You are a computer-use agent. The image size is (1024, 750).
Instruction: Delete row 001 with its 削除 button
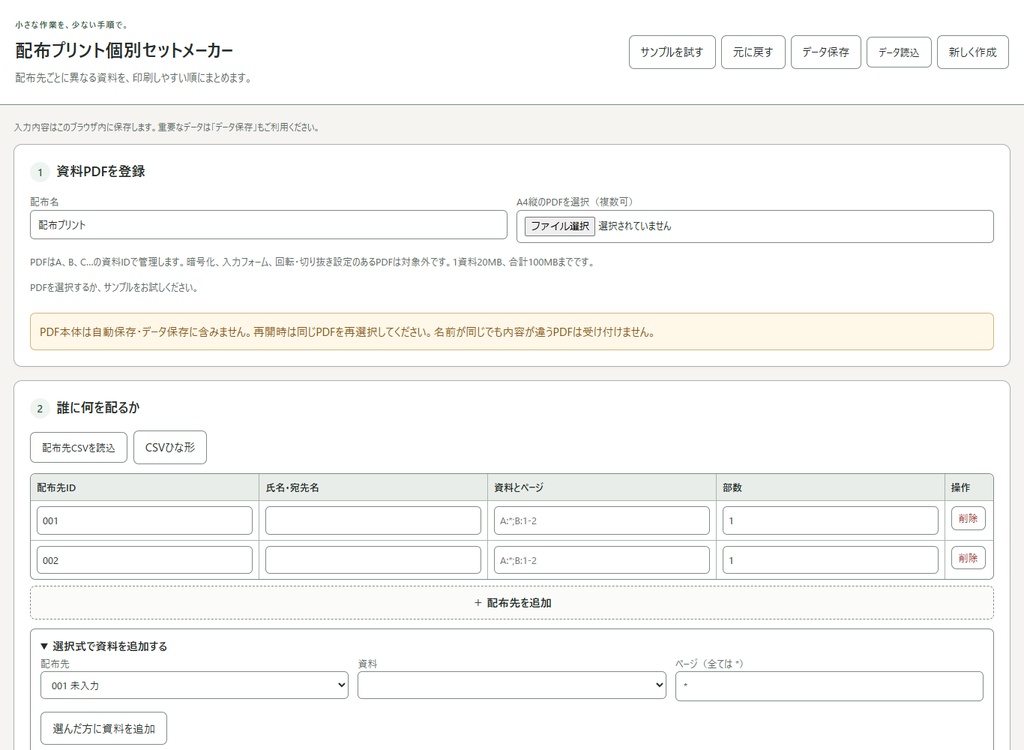tap(968, 519)
